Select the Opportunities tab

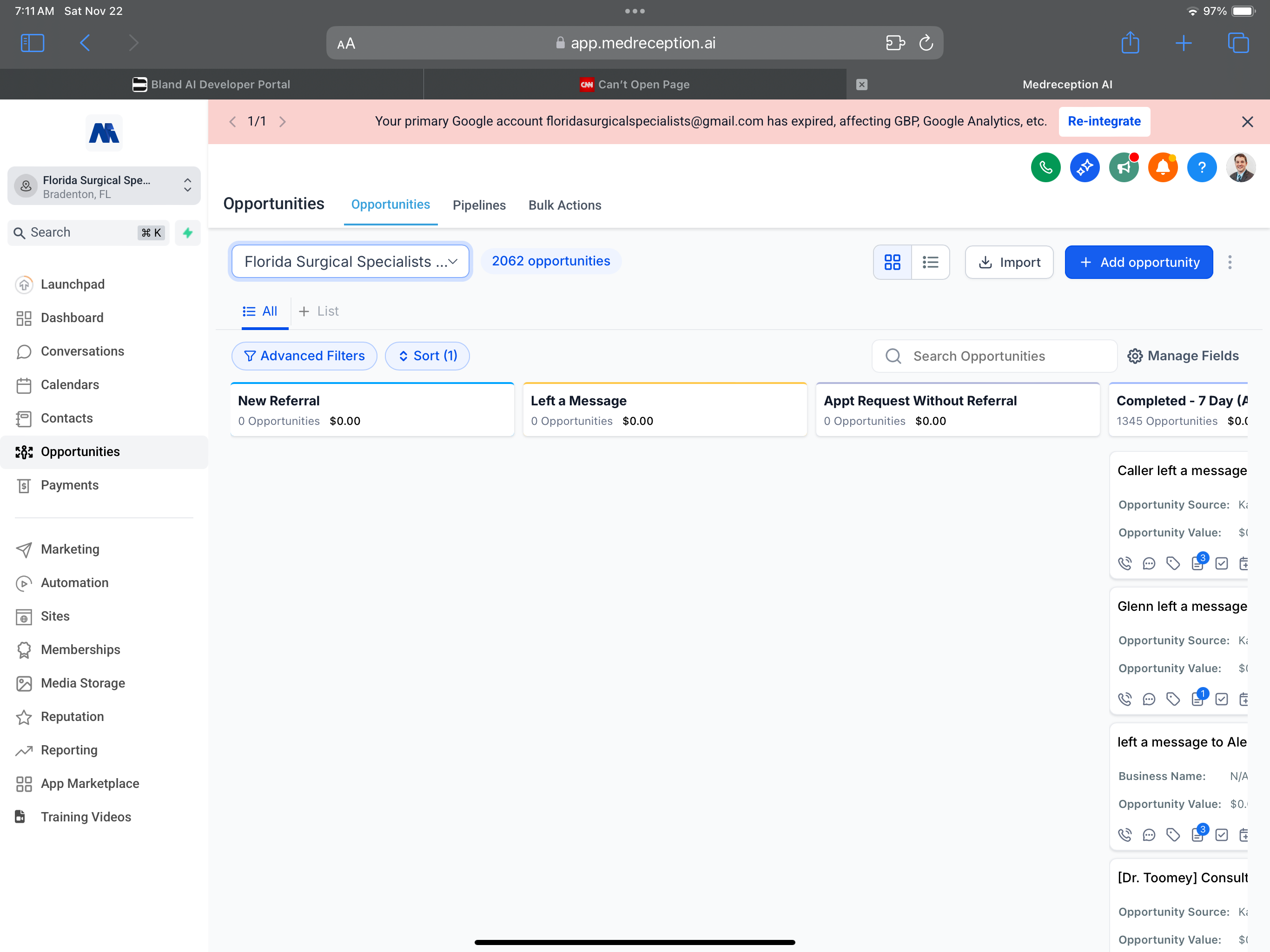(390, 205)
